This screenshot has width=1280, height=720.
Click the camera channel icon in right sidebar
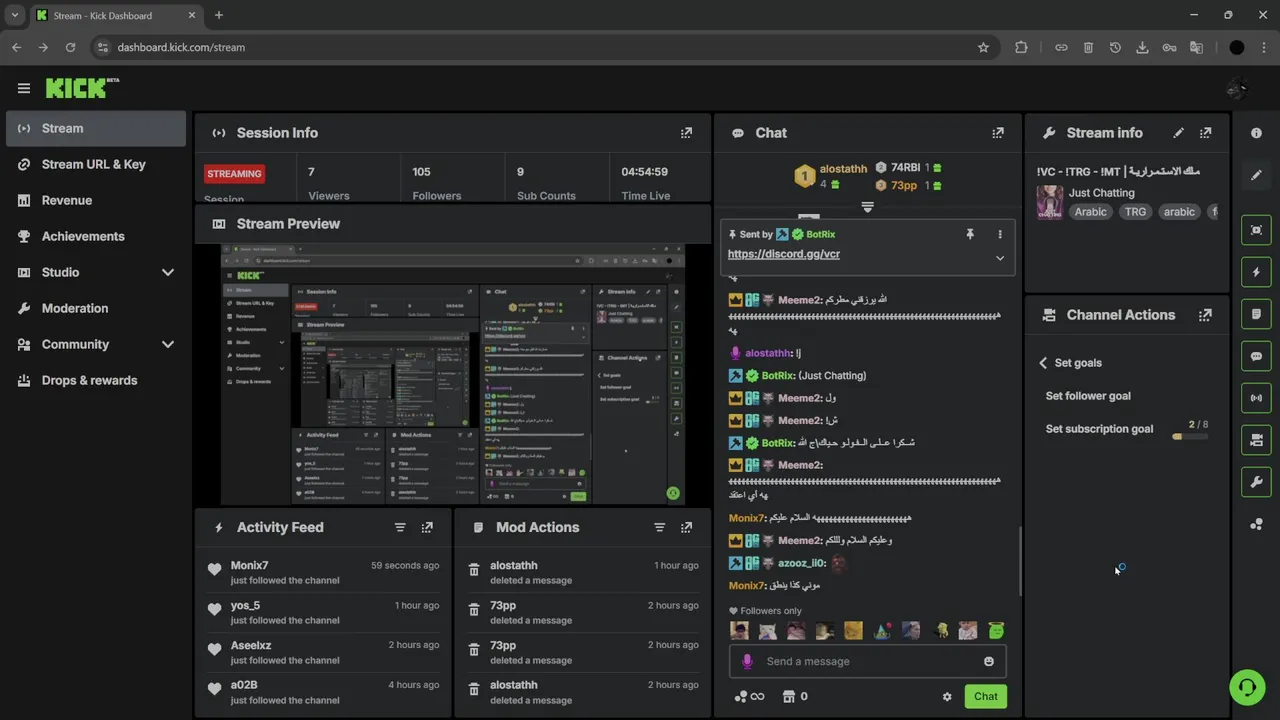(1257, 440)
